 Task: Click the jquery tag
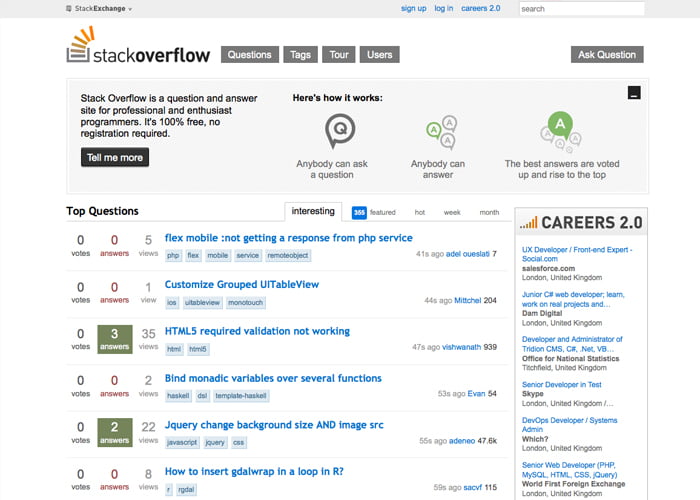click(215, 442)
